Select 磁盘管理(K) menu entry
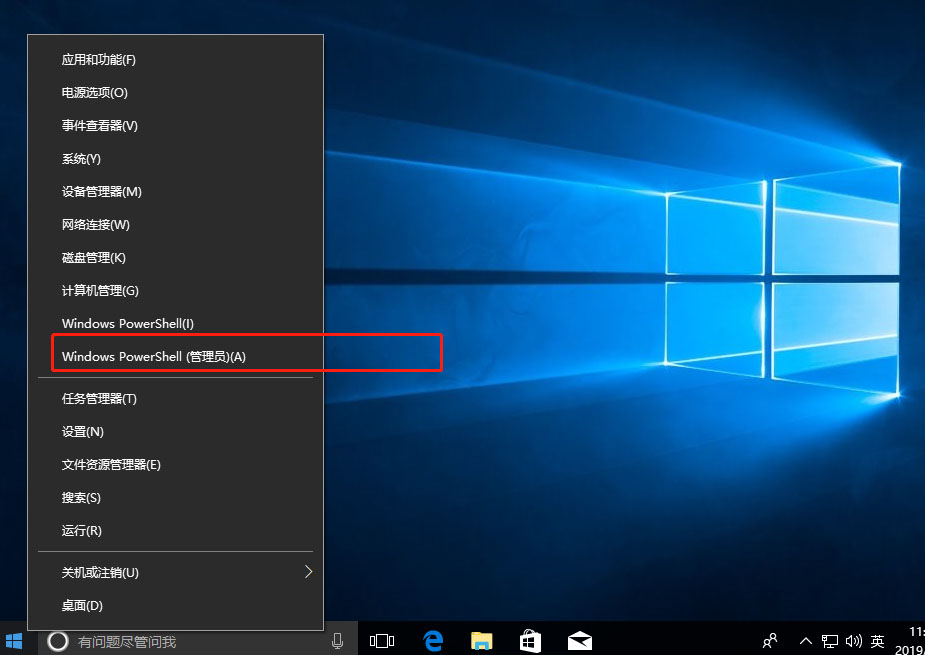925x655 pixels. coord(94,257)
